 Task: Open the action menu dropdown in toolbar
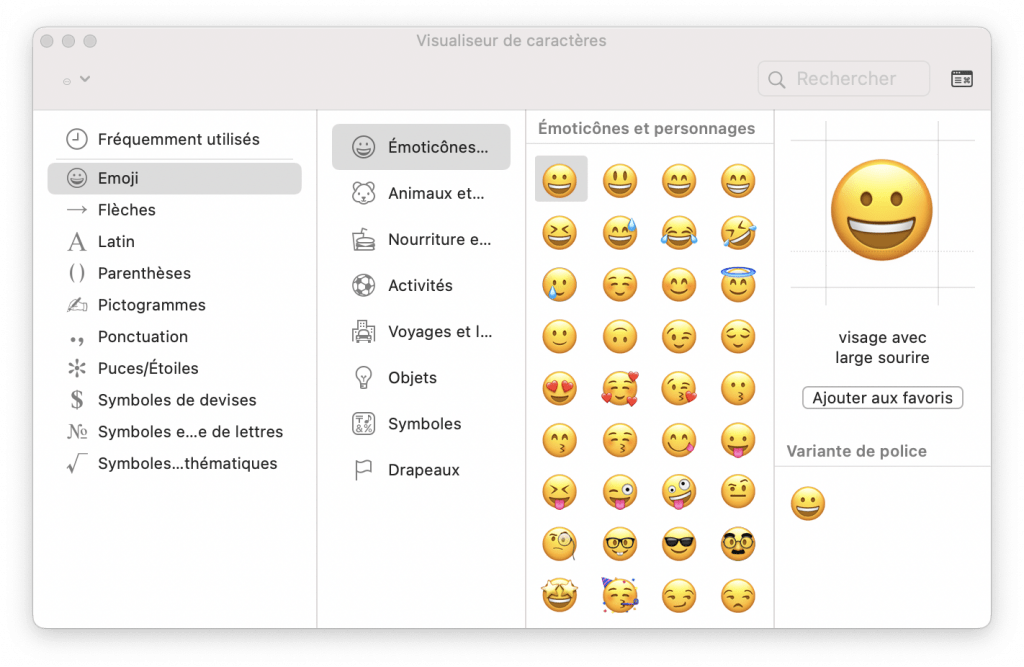click(x=76, y=80)
